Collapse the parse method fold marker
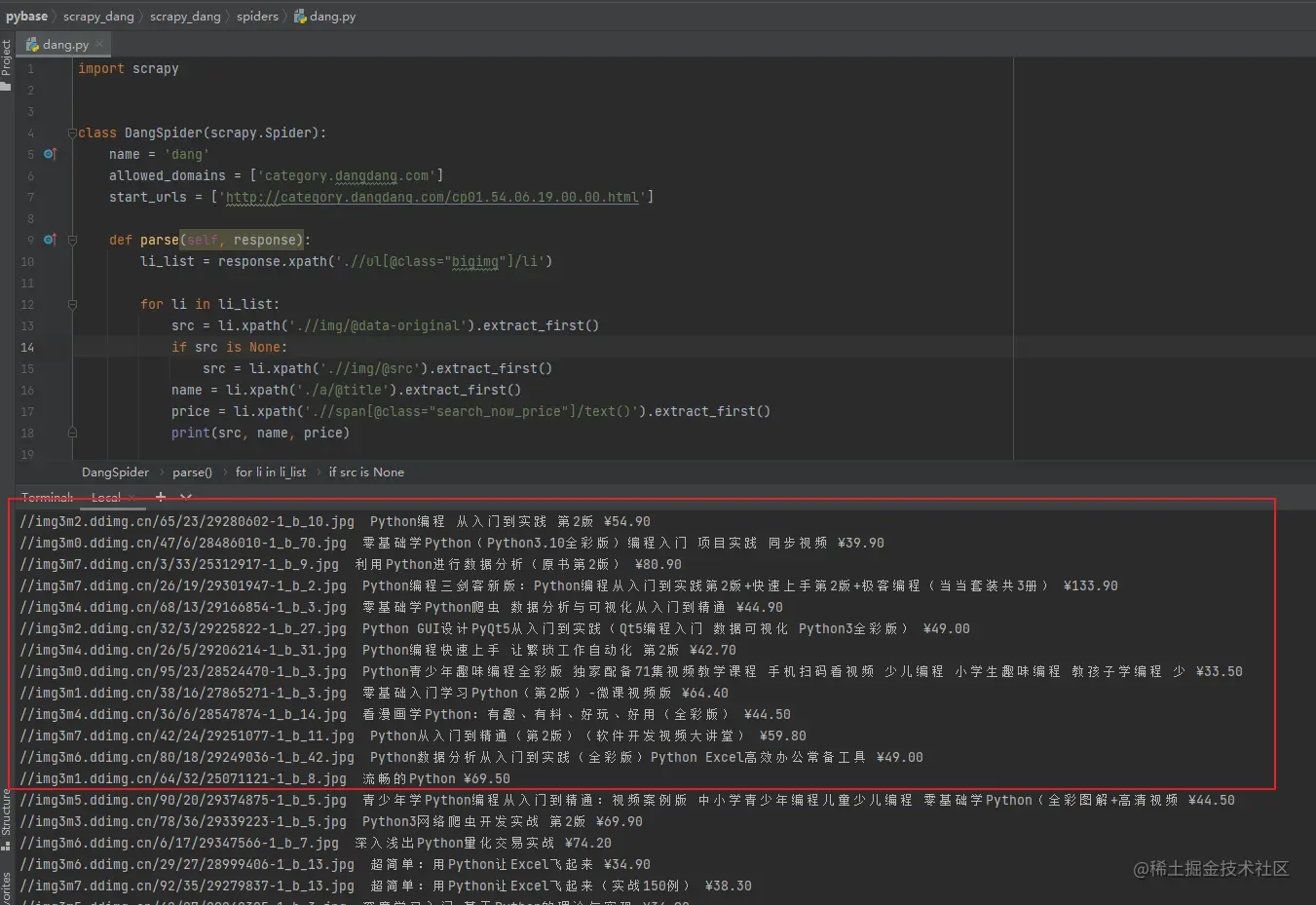1316x905 pixels. coord(72,240)
